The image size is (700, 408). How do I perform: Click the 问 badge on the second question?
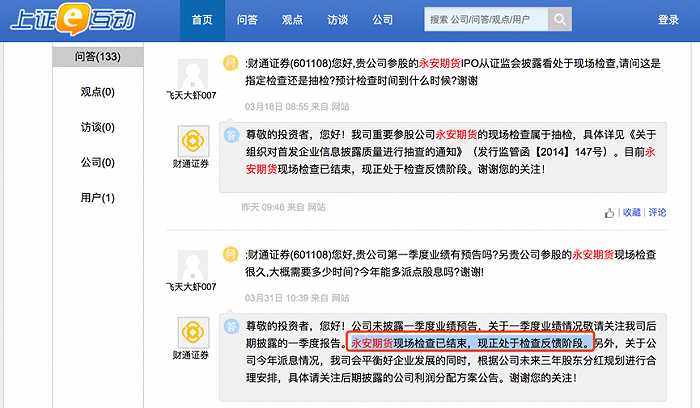point(230,254)
